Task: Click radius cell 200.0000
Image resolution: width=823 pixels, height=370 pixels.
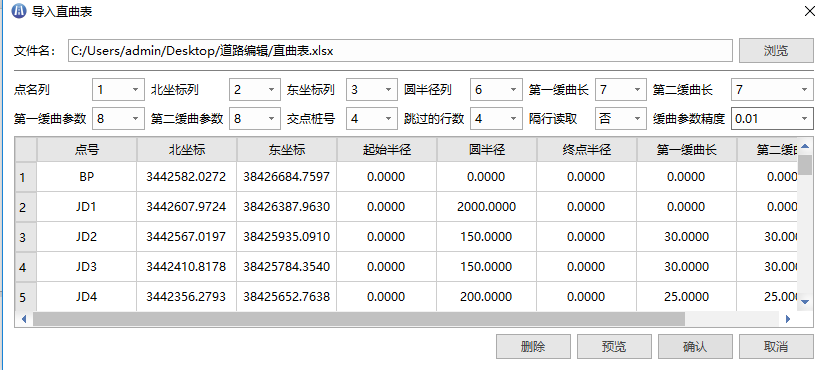Action: [487, 297]
